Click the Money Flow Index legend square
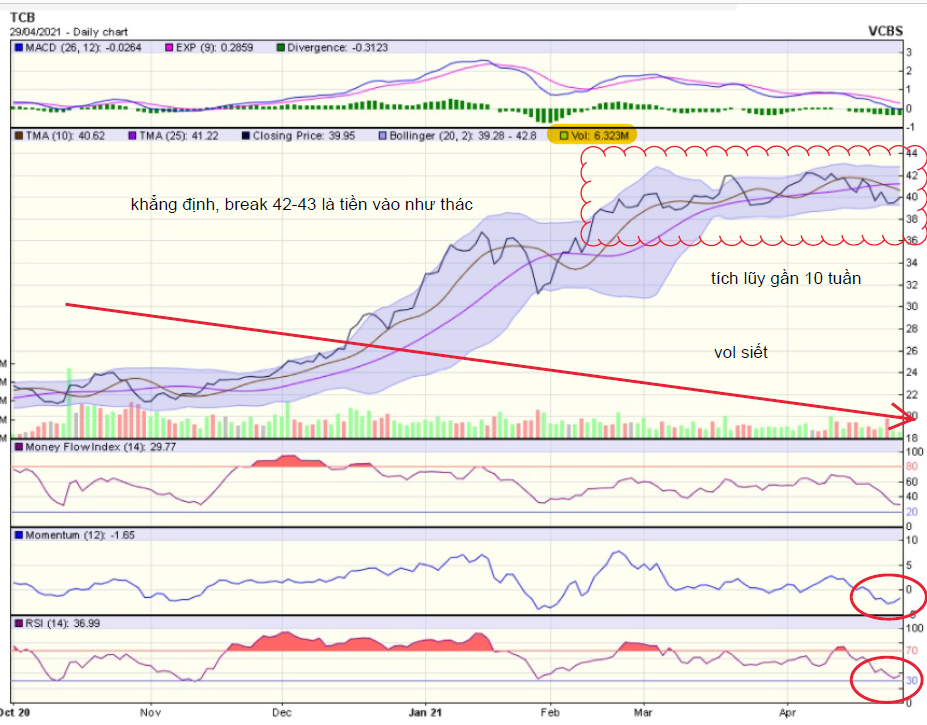The width and height of the screenshot is (927, 725). [x=18, y=447]
